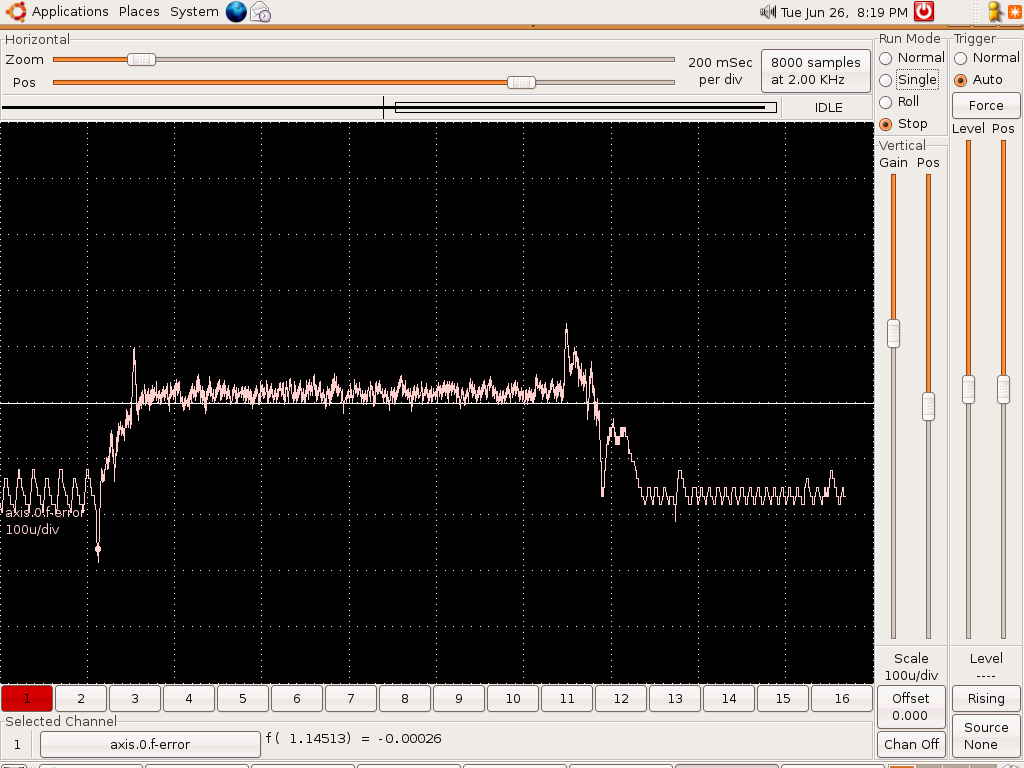Click the selected channel number 1 field
This screenshot has height=768, width=1024.
(x=17, y=744)
